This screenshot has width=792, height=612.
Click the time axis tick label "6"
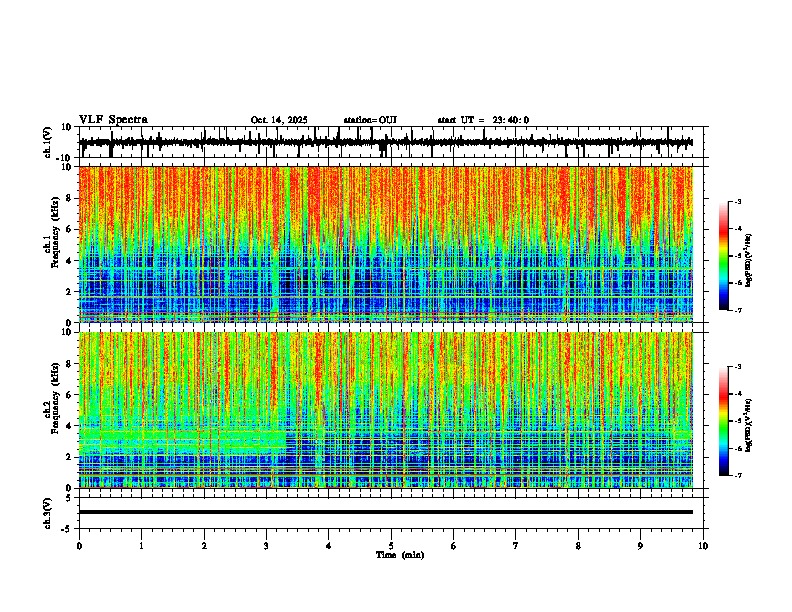[453, 546]
